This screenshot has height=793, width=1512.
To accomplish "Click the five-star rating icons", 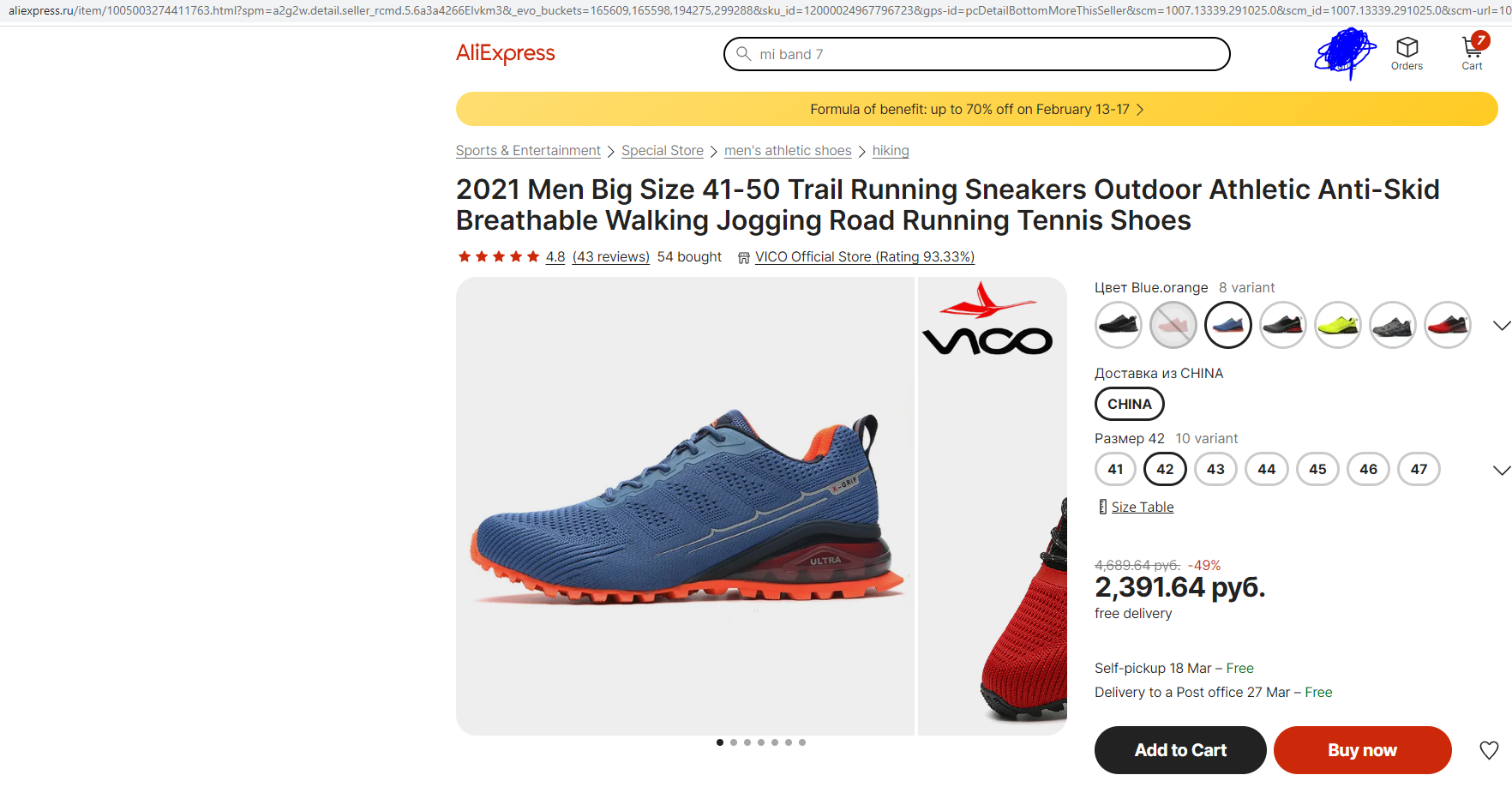I will point(499,256).
